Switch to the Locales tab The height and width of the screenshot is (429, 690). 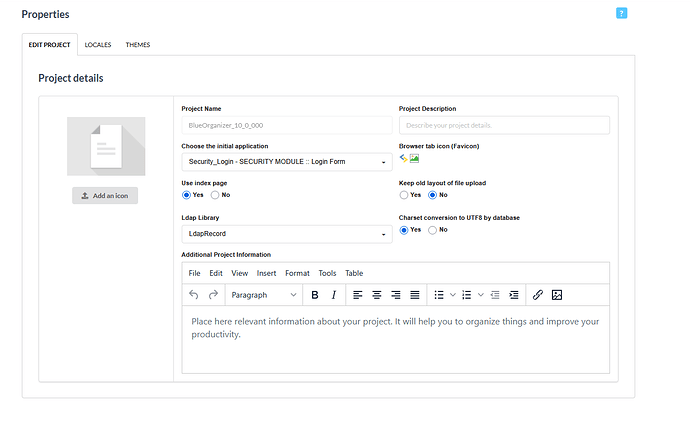pos(98,45)
